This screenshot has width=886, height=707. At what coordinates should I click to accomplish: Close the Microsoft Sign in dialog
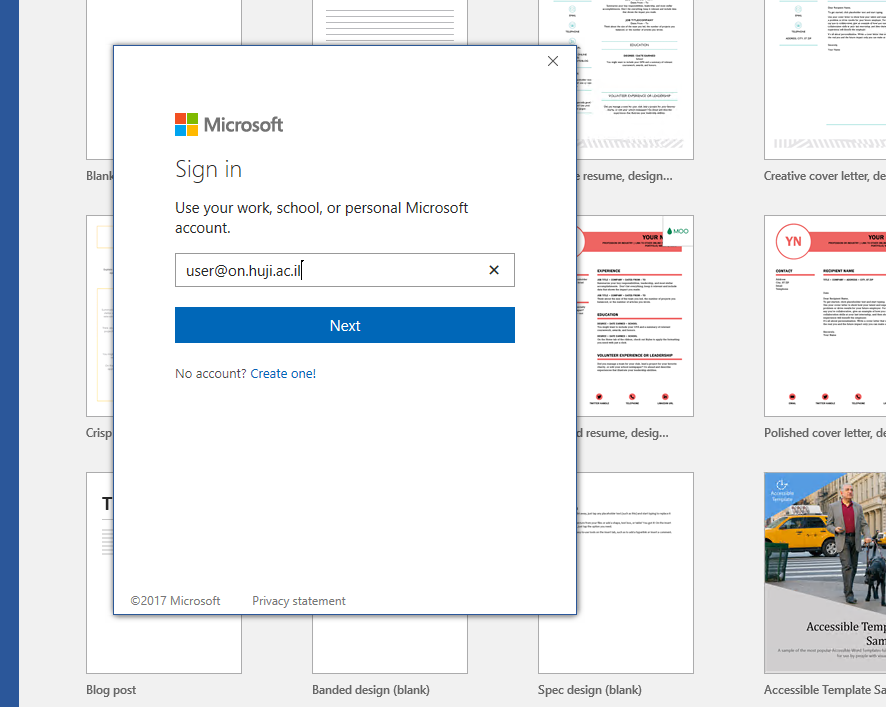coord(553,61)
